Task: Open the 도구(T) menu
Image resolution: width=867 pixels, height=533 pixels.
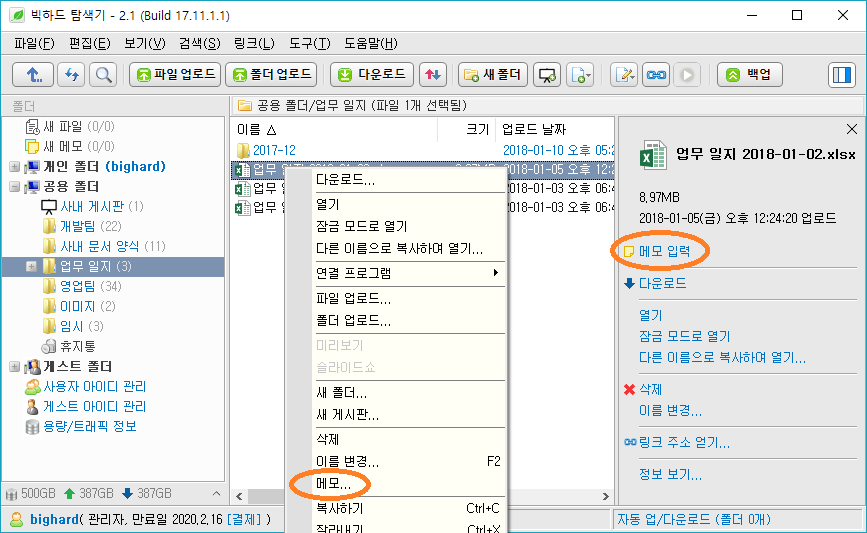Action: click(309, 43)
